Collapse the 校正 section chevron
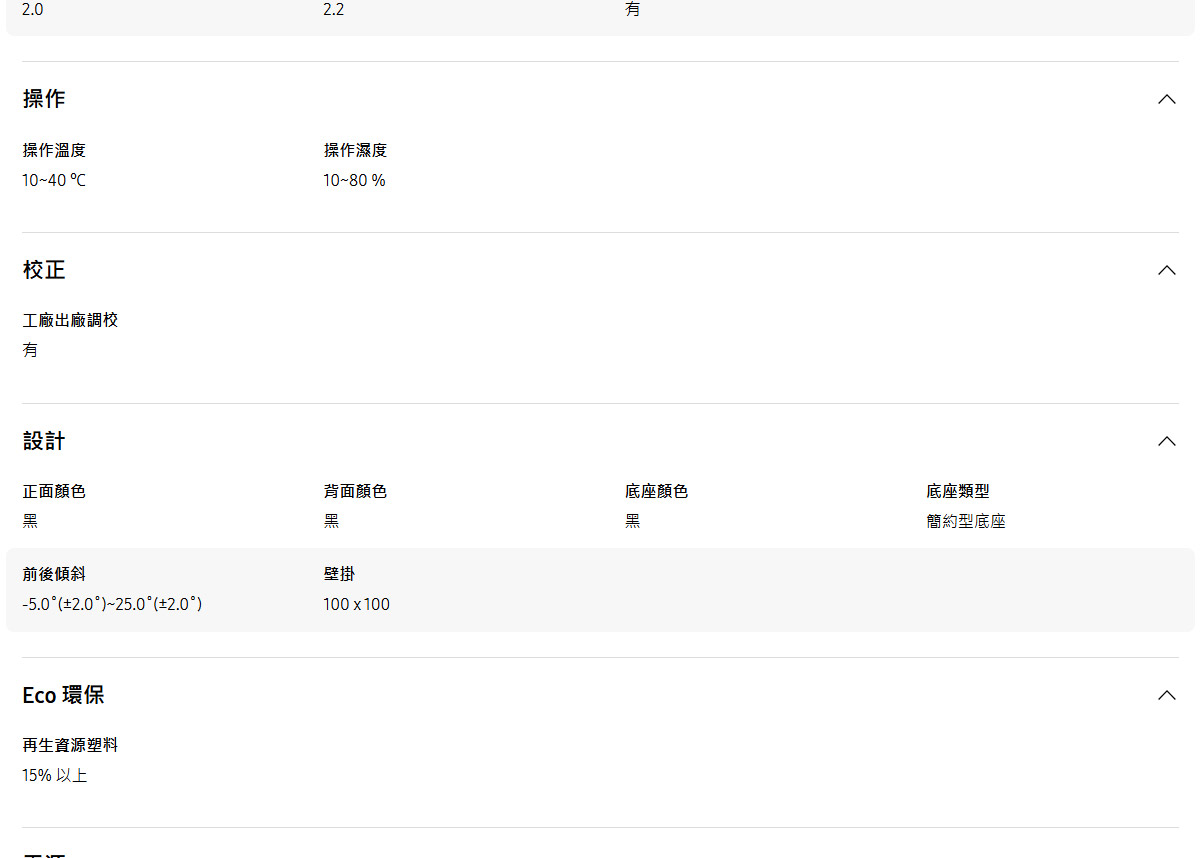 pyautogui.click(x=1166, y=270)
